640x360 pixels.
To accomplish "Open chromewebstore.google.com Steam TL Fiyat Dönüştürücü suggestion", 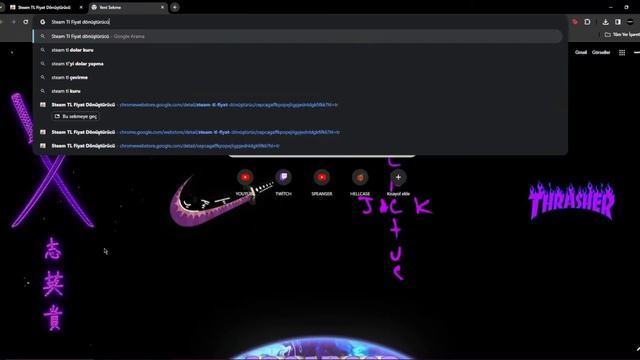I will [x=298, y=105].
